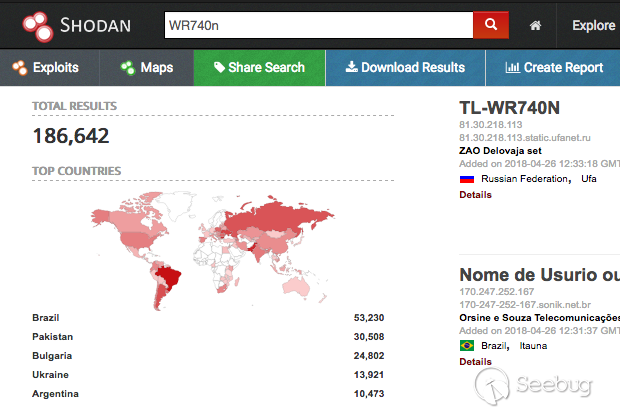The image size is (620, 413).
Task: Click the Exploits orange circles icon
Action: [20, 68]
